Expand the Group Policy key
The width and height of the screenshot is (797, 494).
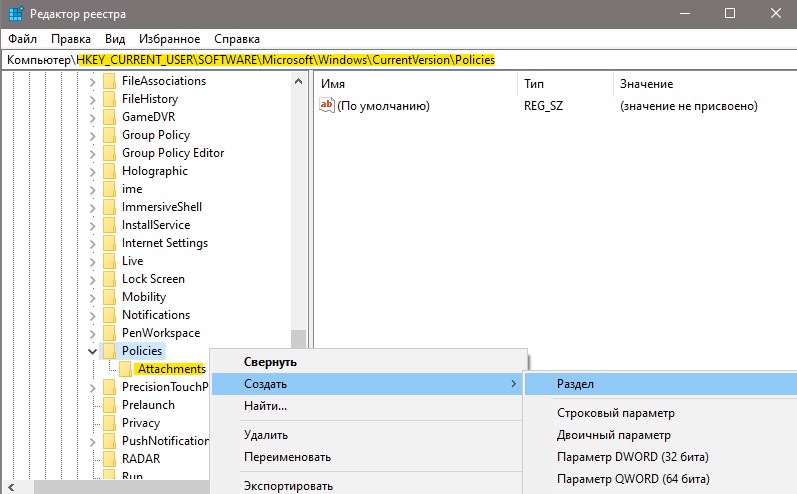(93, 136)
